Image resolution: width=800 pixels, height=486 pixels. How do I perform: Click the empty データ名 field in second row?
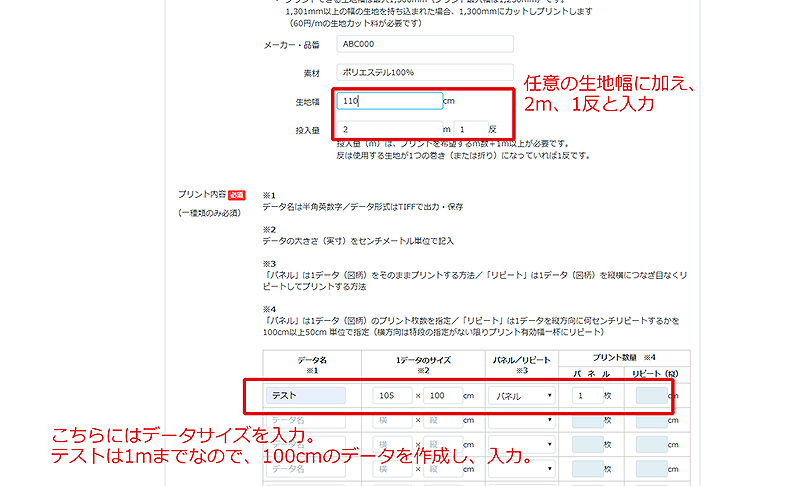[x=306, y=421]
